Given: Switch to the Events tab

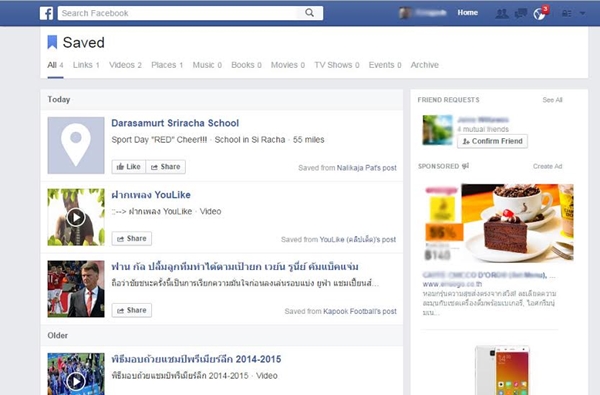Looking at the screenshot, I should click(x=385, y=65).
